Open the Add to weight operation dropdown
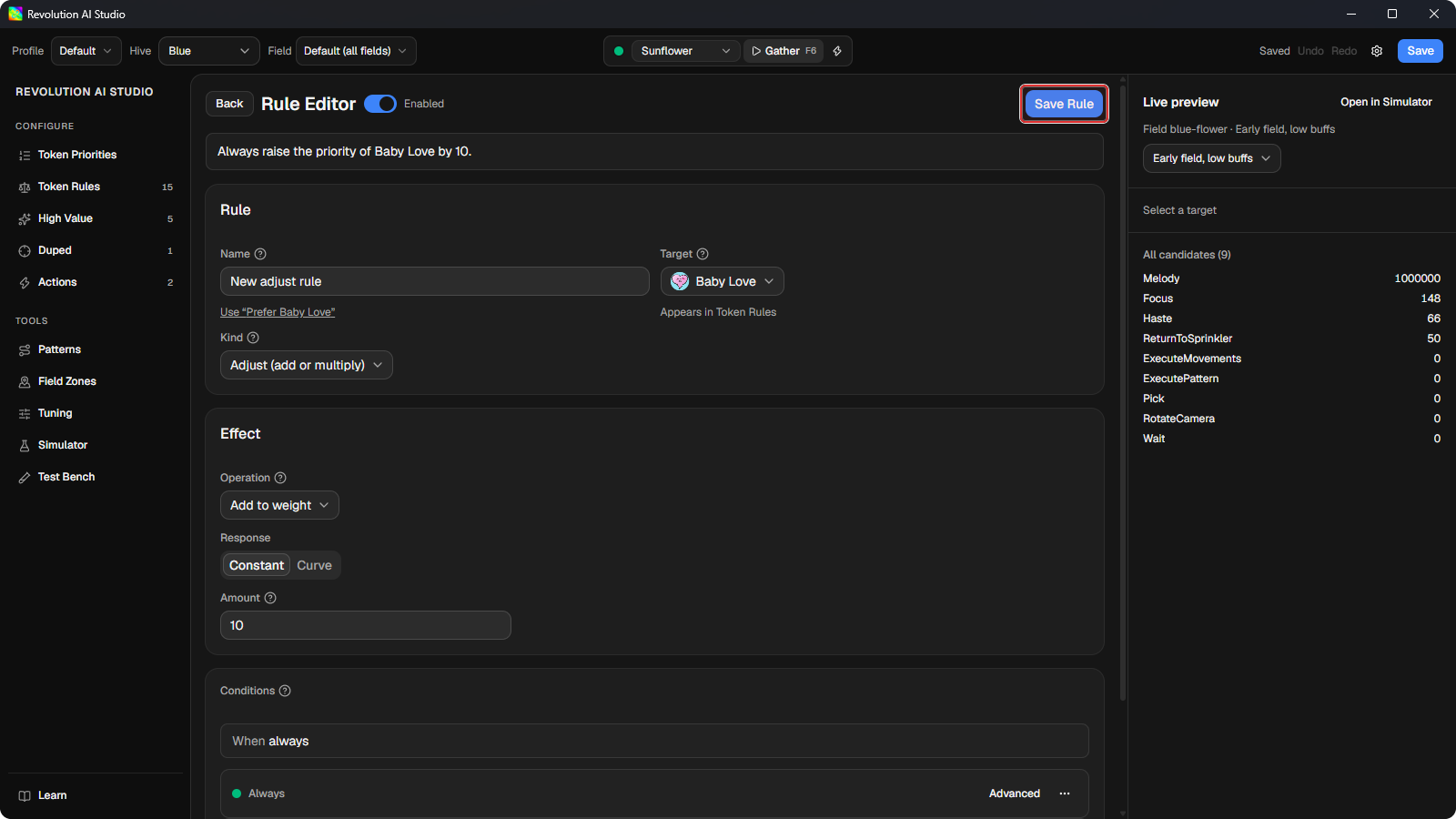 [x=279, y=505]
